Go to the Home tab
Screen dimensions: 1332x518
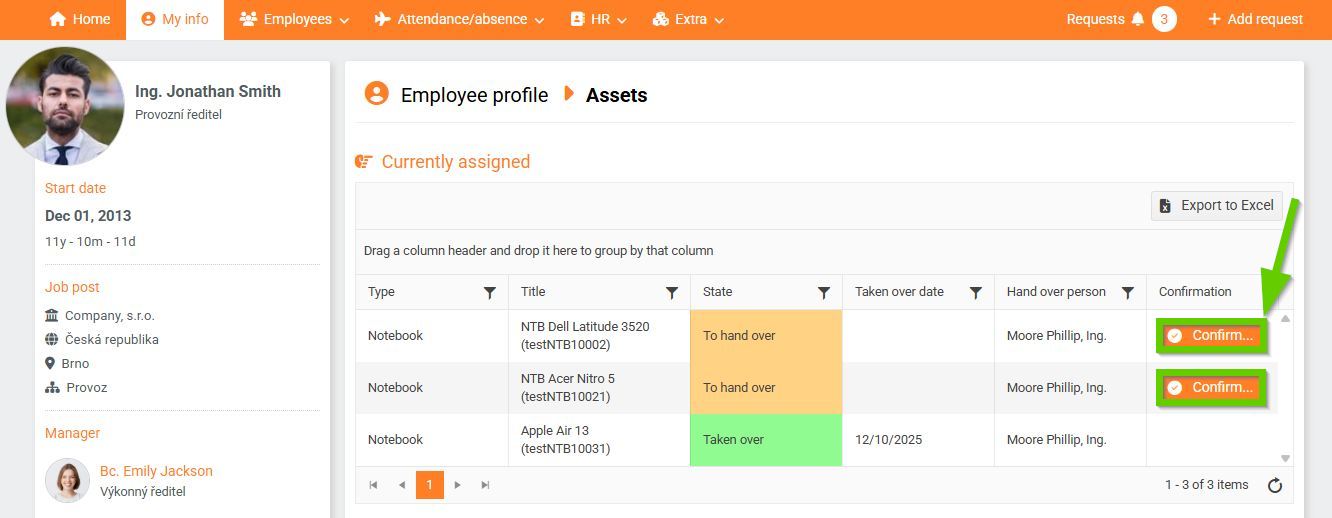[x=79, y=19]
